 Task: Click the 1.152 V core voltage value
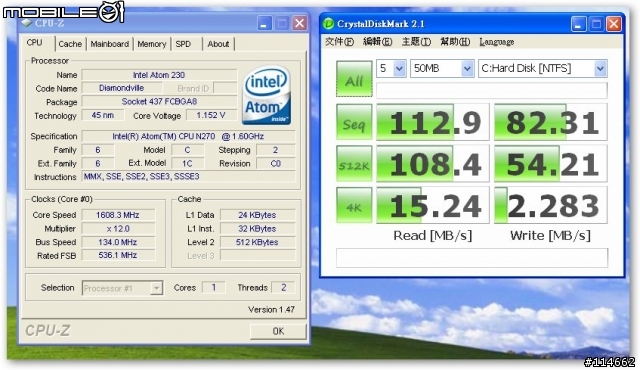pos(211,115)
